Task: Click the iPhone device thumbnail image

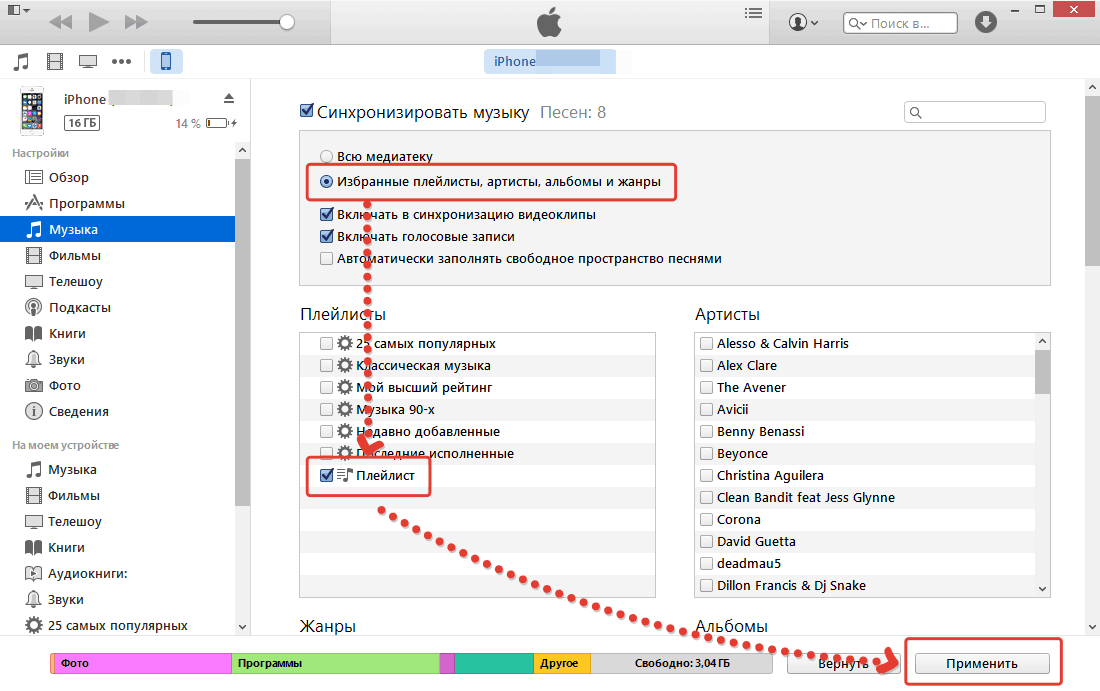Action: [x=32, y=111]
